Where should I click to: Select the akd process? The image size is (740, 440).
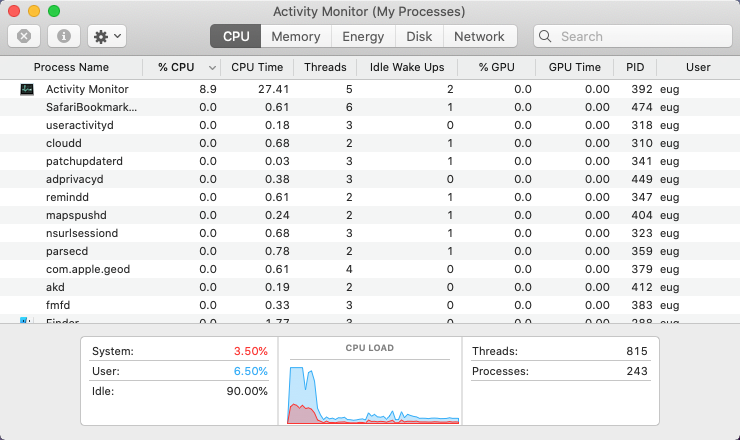(370, 287)
